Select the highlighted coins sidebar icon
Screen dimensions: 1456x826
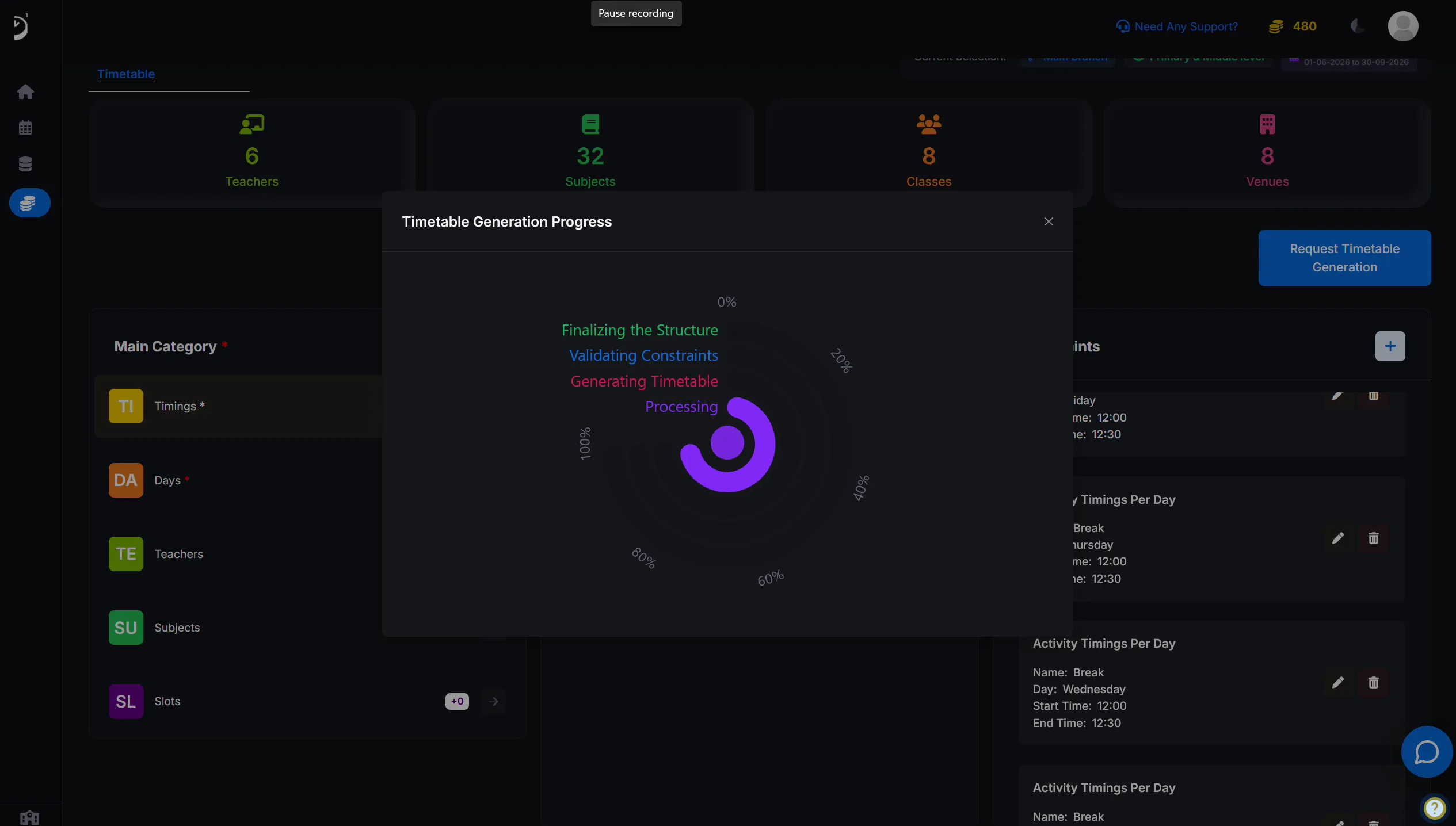[29, 203]
